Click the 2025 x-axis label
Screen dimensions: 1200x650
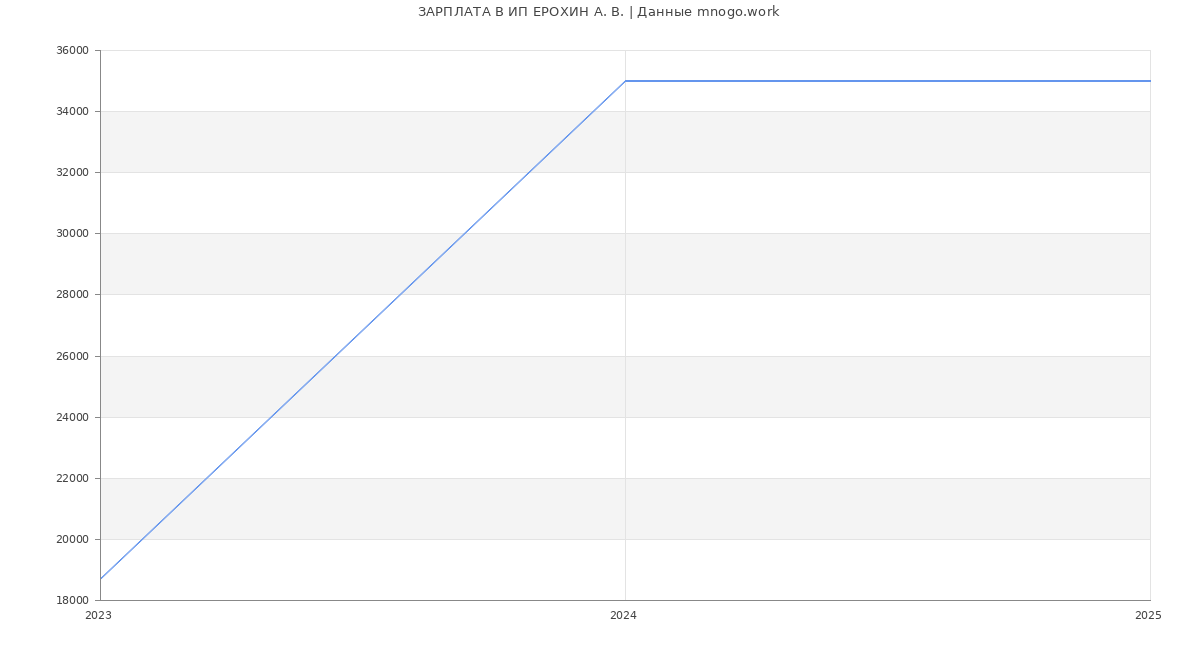pos(1148,616)
